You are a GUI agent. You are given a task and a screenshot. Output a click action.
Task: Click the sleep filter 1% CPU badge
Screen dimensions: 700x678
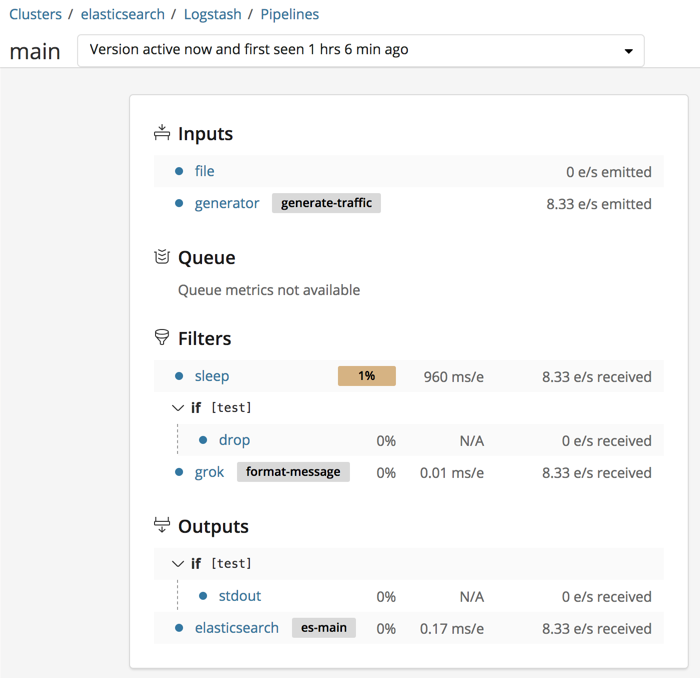pyautogui.click(x=367, y=376)
